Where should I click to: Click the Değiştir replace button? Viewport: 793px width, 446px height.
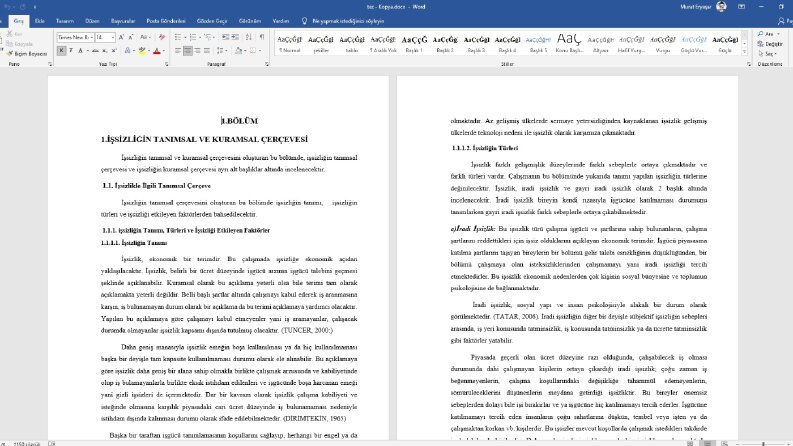(770, 44)
